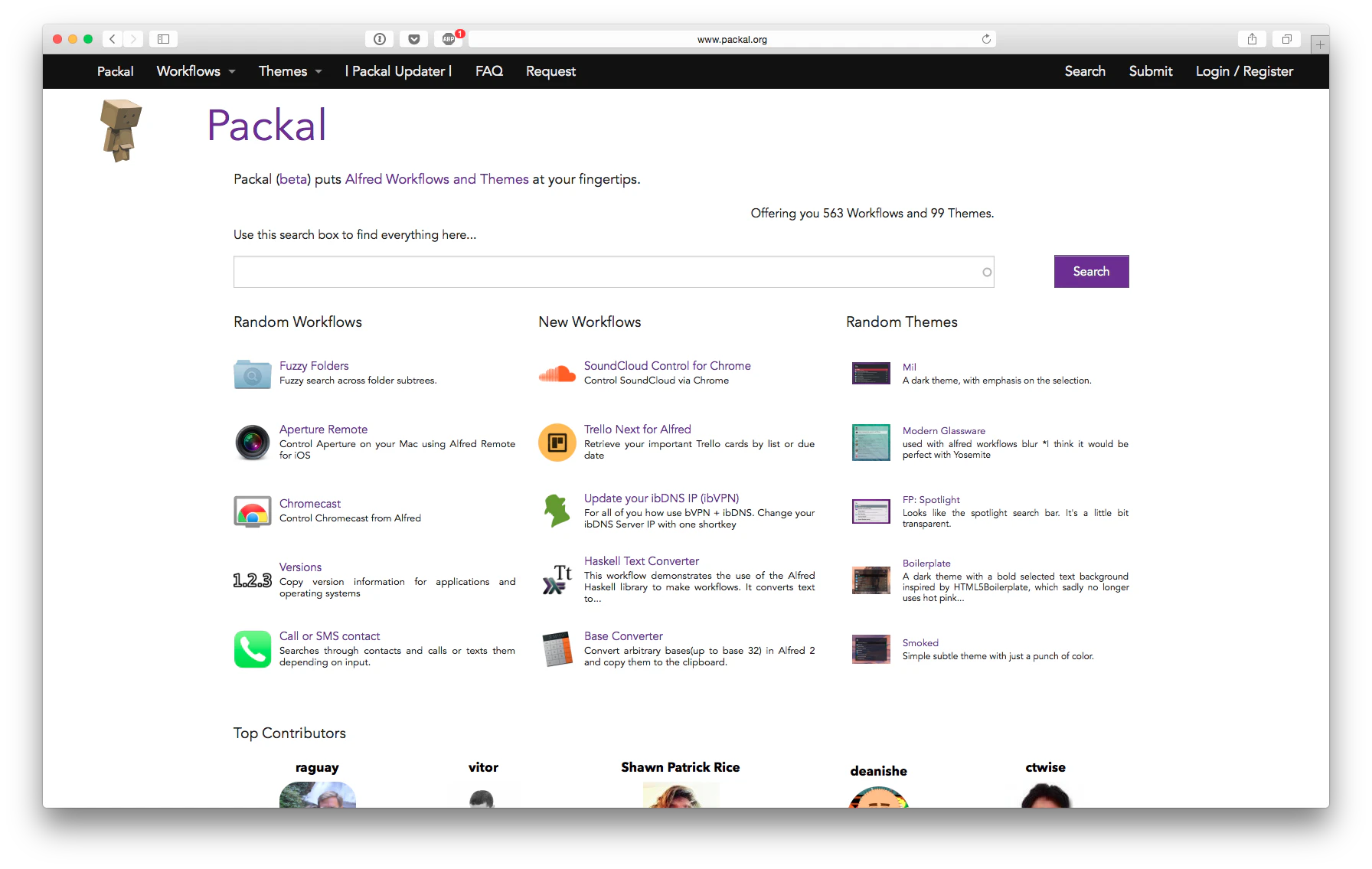Open the Chromecast workflow link

[x=310, y=504]
